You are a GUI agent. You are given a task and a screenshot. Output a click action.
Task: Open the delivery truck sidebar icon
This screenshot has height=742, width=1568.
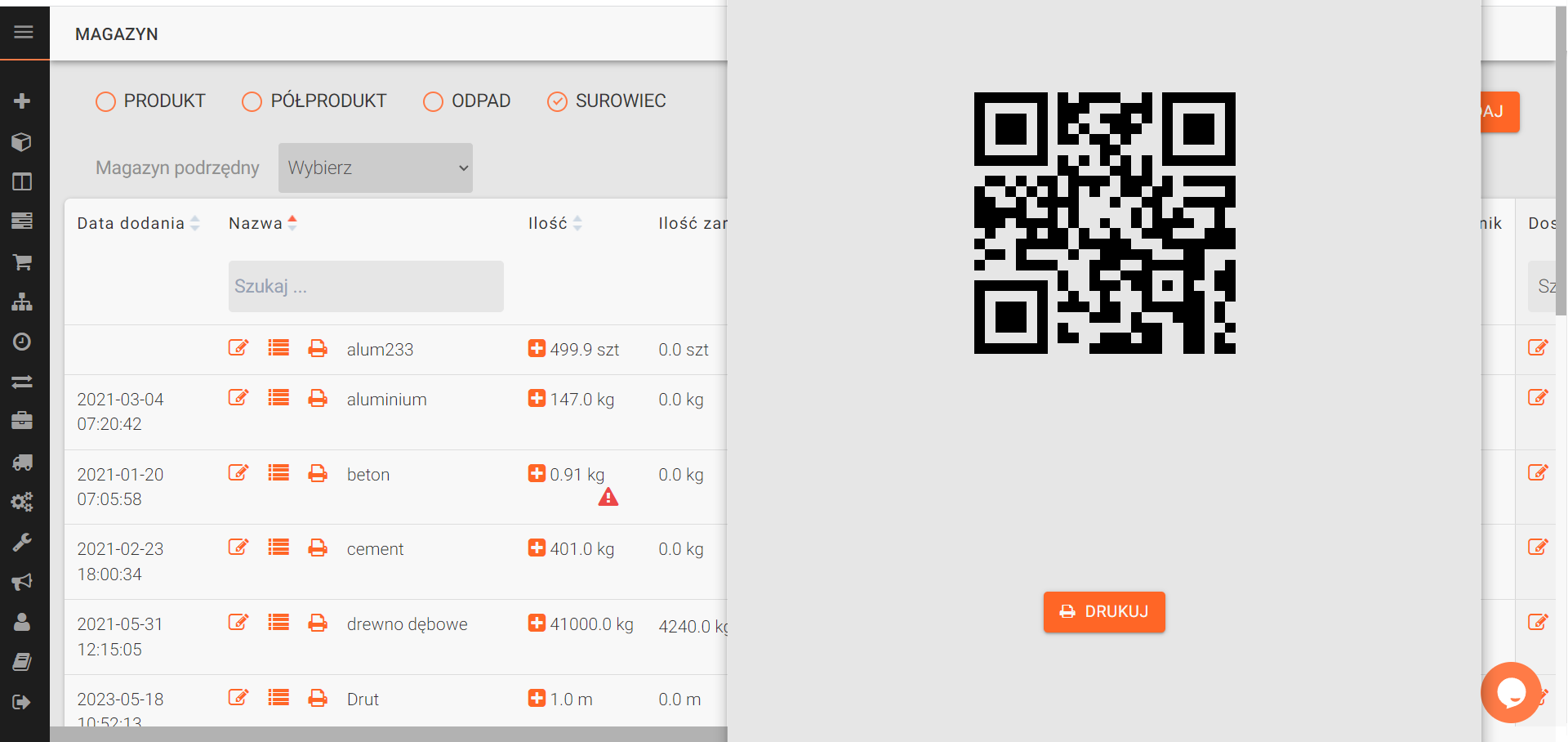(x=22, y=463)
